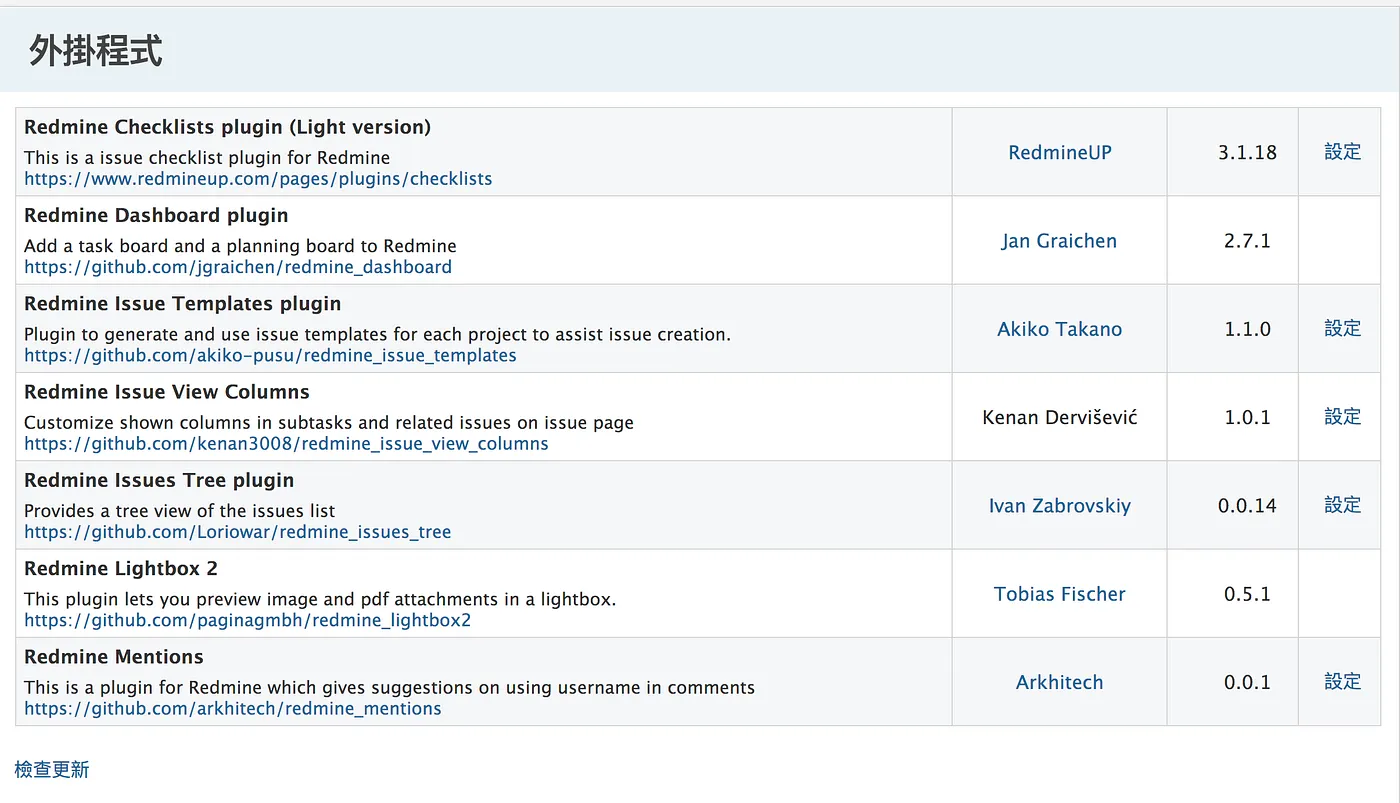Click version number 0.0.14
This screenshot has height=803, width=1400.
(1247, 506)
